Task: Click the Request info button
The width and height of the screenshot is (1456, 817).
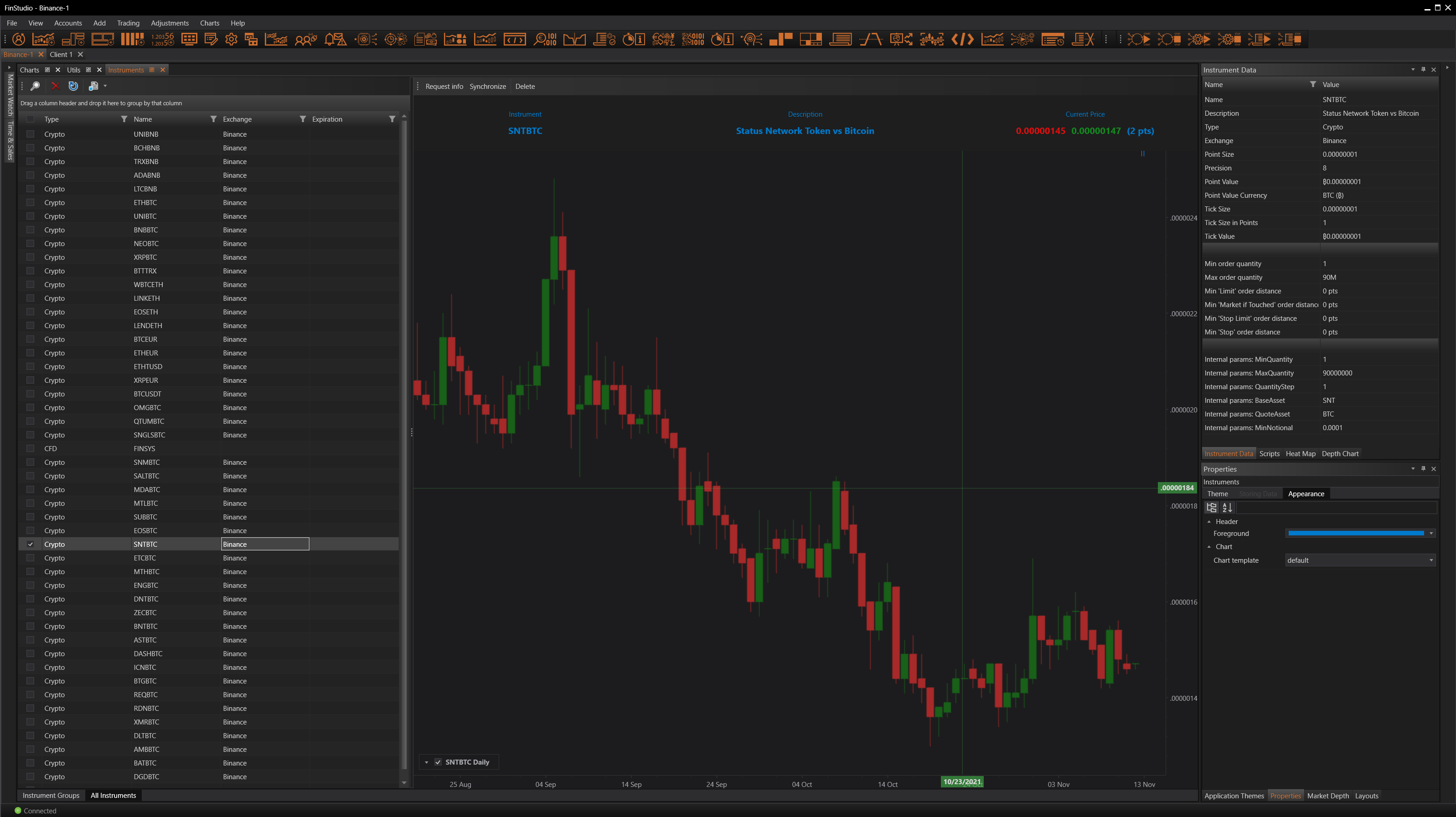Action: 444,87
